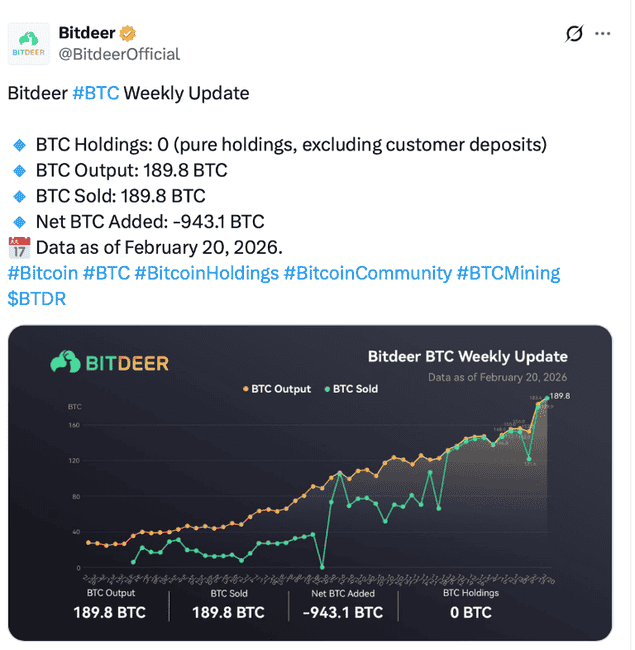Click the gold verified badge next to Bitdeer
Image resolution: width=635 pixels, height=650 pixels.
128,33
